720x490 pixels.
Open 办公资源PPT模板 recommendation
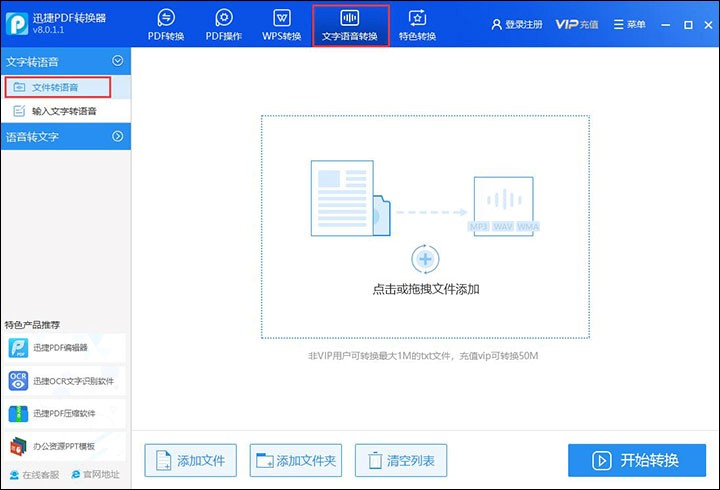pyautogui.click(x=65, y=446)
